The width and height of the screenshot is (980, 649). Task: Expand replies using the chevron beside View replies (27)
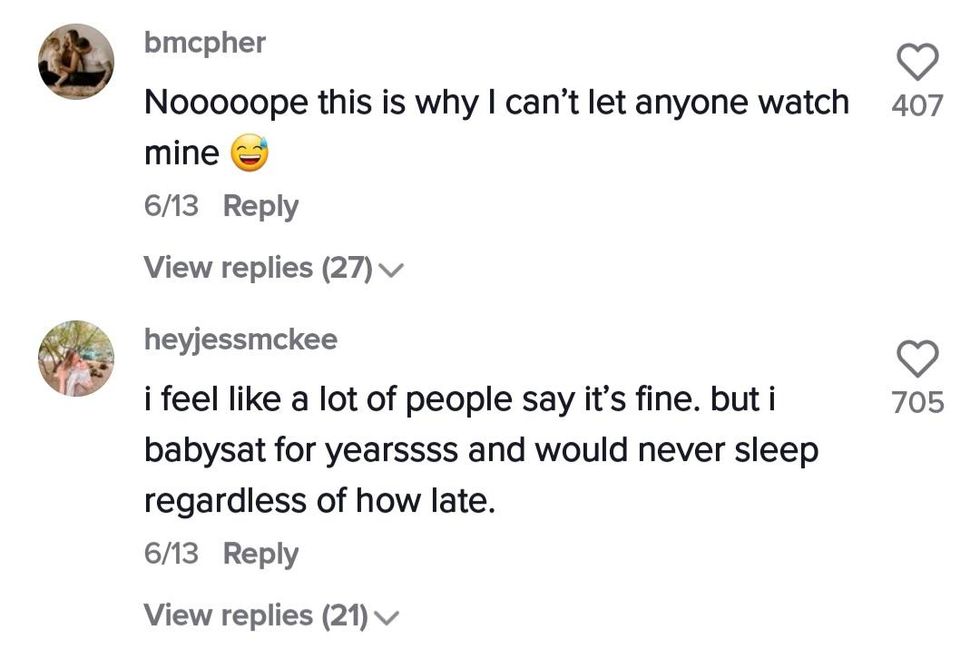pyautogui.click(x=392, y=269)
